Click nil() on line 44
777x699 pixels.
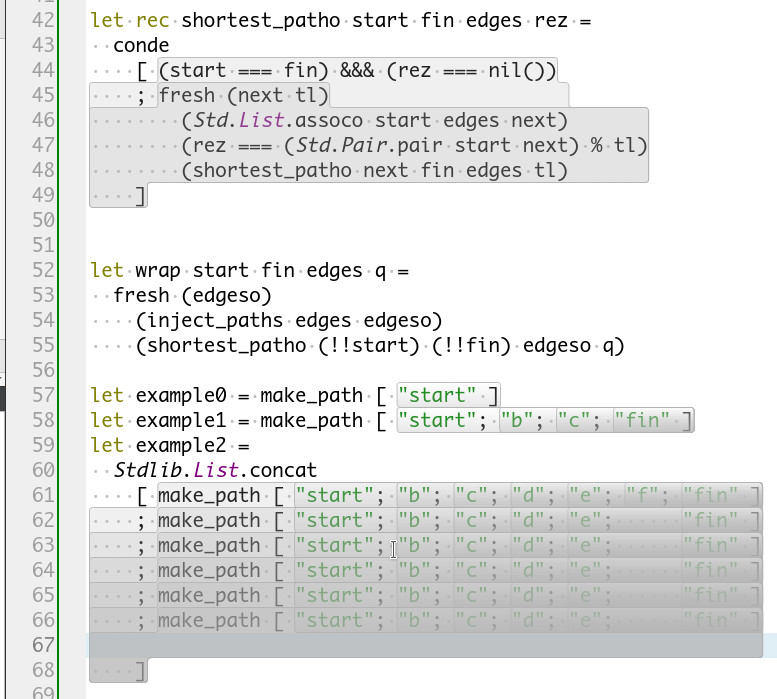pyautogui.click(x=517, y=70)
